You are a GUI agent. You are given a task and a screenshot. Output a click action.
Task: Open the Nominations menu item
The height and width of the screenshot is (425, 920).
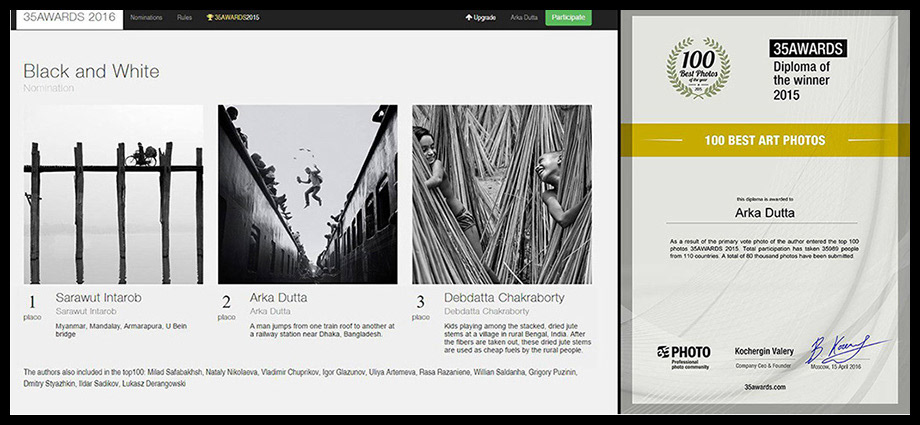click(146, 18)
